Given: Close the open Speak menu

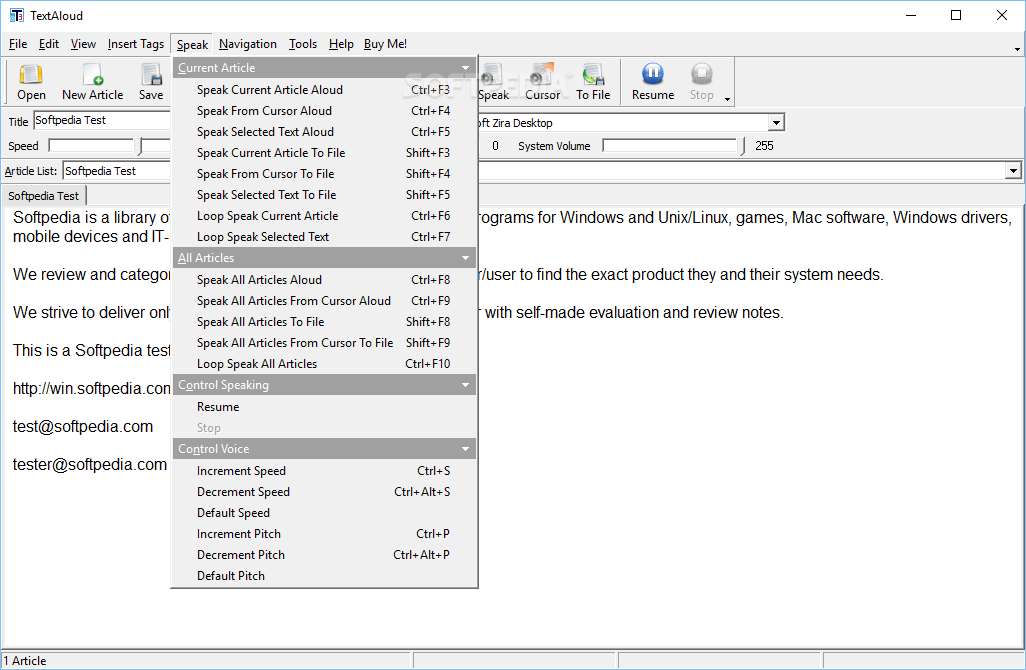Looking at the screenshot, I should coord(192,44).
